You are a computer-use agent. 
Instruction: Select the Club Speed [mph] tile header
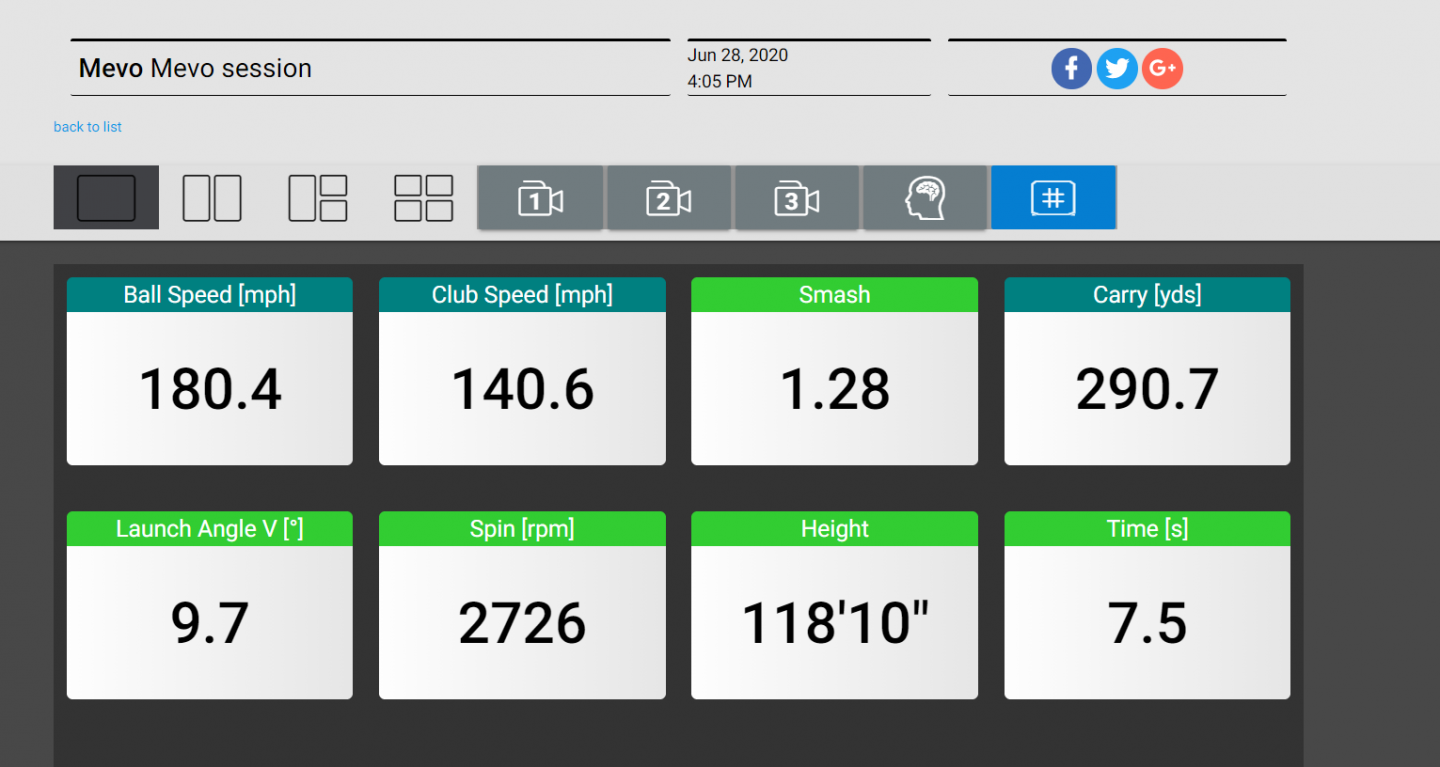pos(522,295)
